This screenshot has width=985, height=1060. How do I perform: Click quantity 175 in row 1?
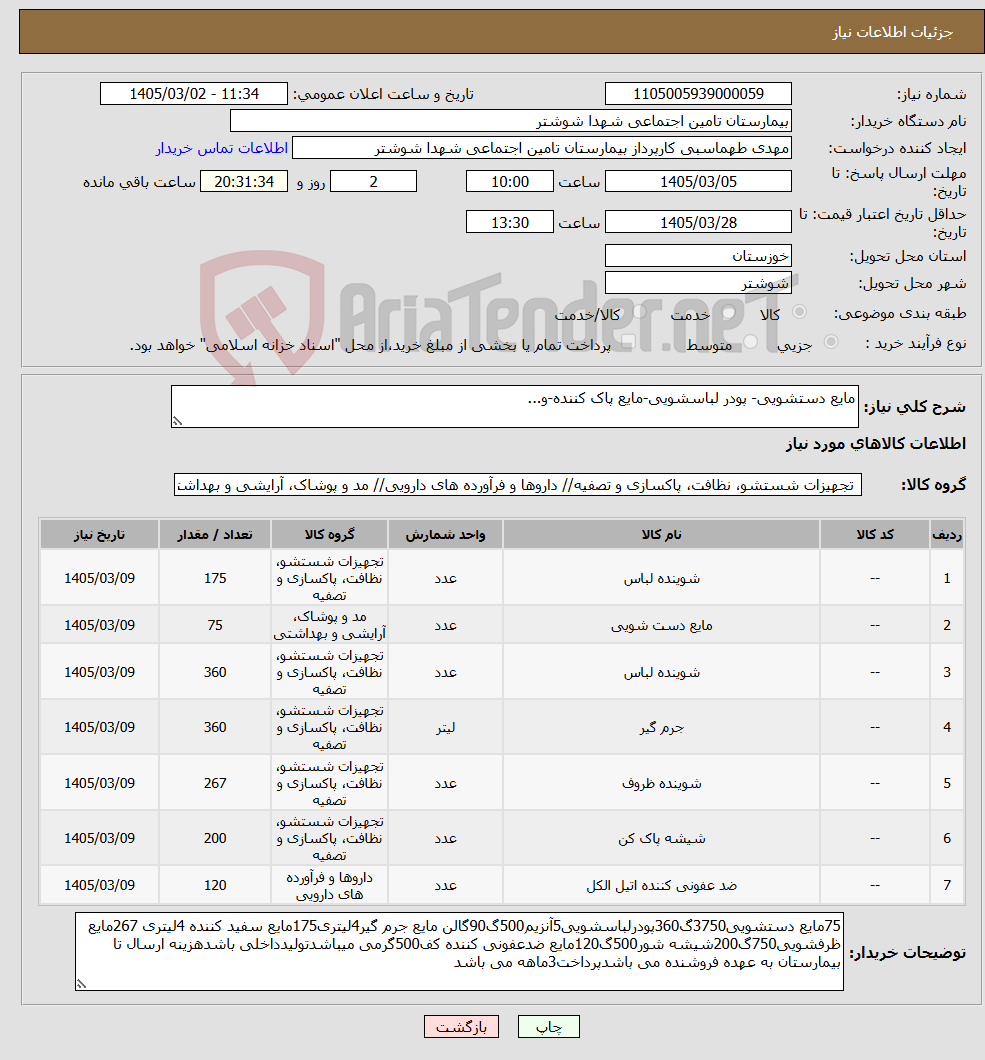pyautogui.click(x=215, y=578)
